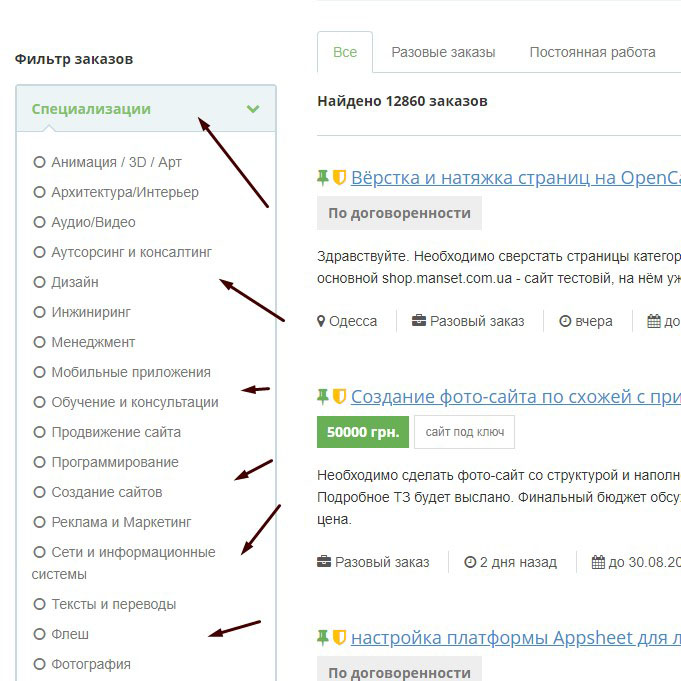The height and width of the screenshot is (681, 681).
Task: Click the clock icon next to вчера
Action: 565,321
